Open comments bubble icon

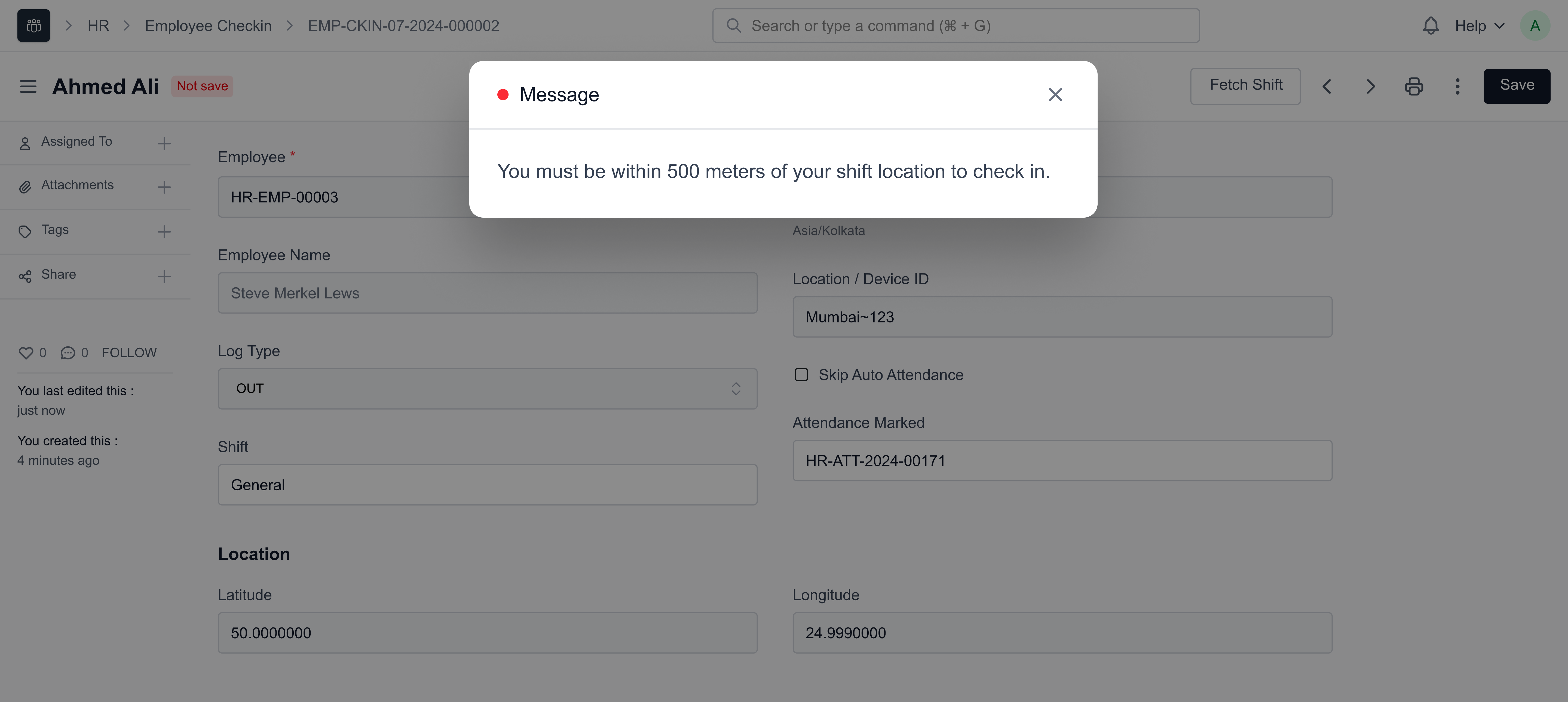point(68,353)
